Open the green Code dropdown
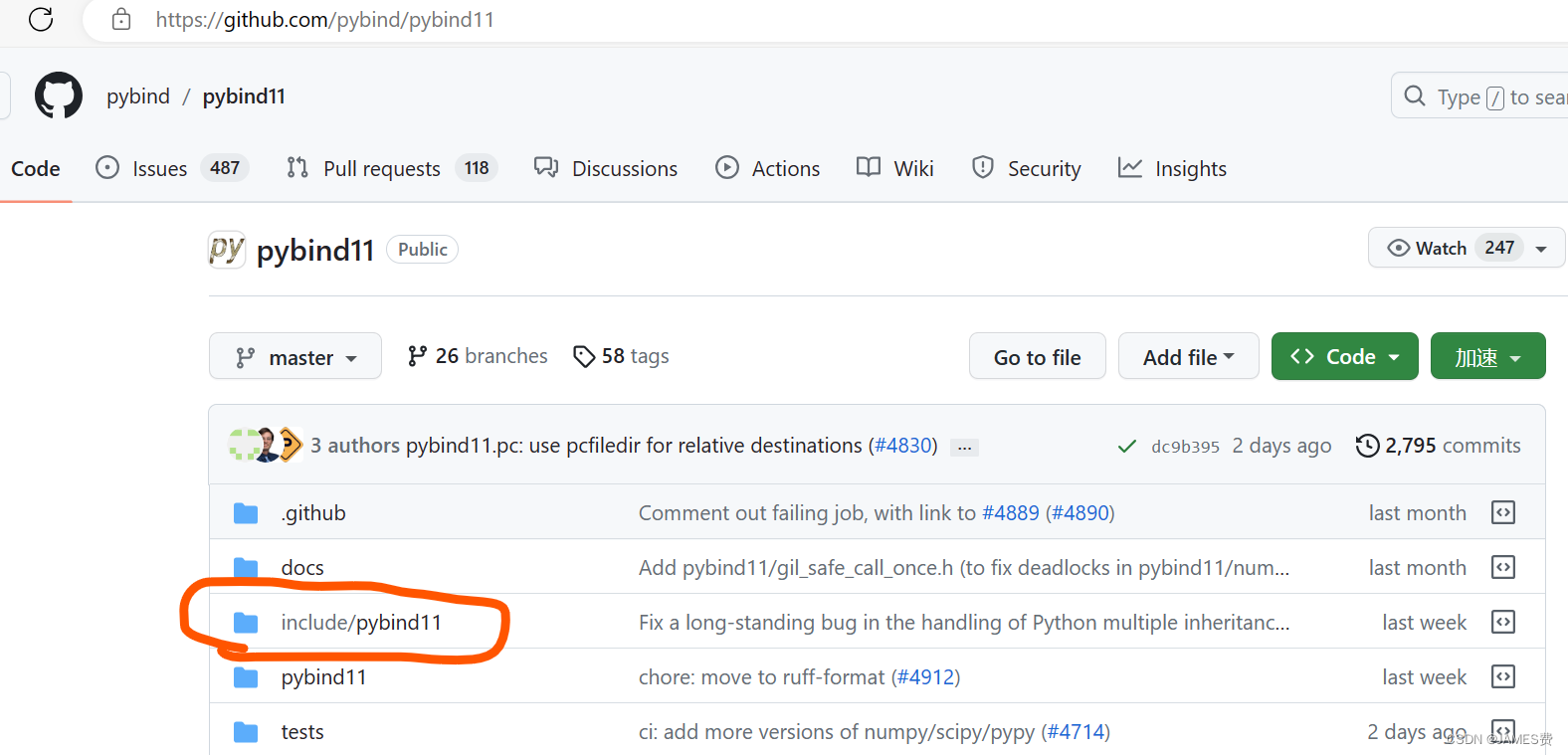The width and height of the screenshot is (1568, 755). tap(1345, 356)
